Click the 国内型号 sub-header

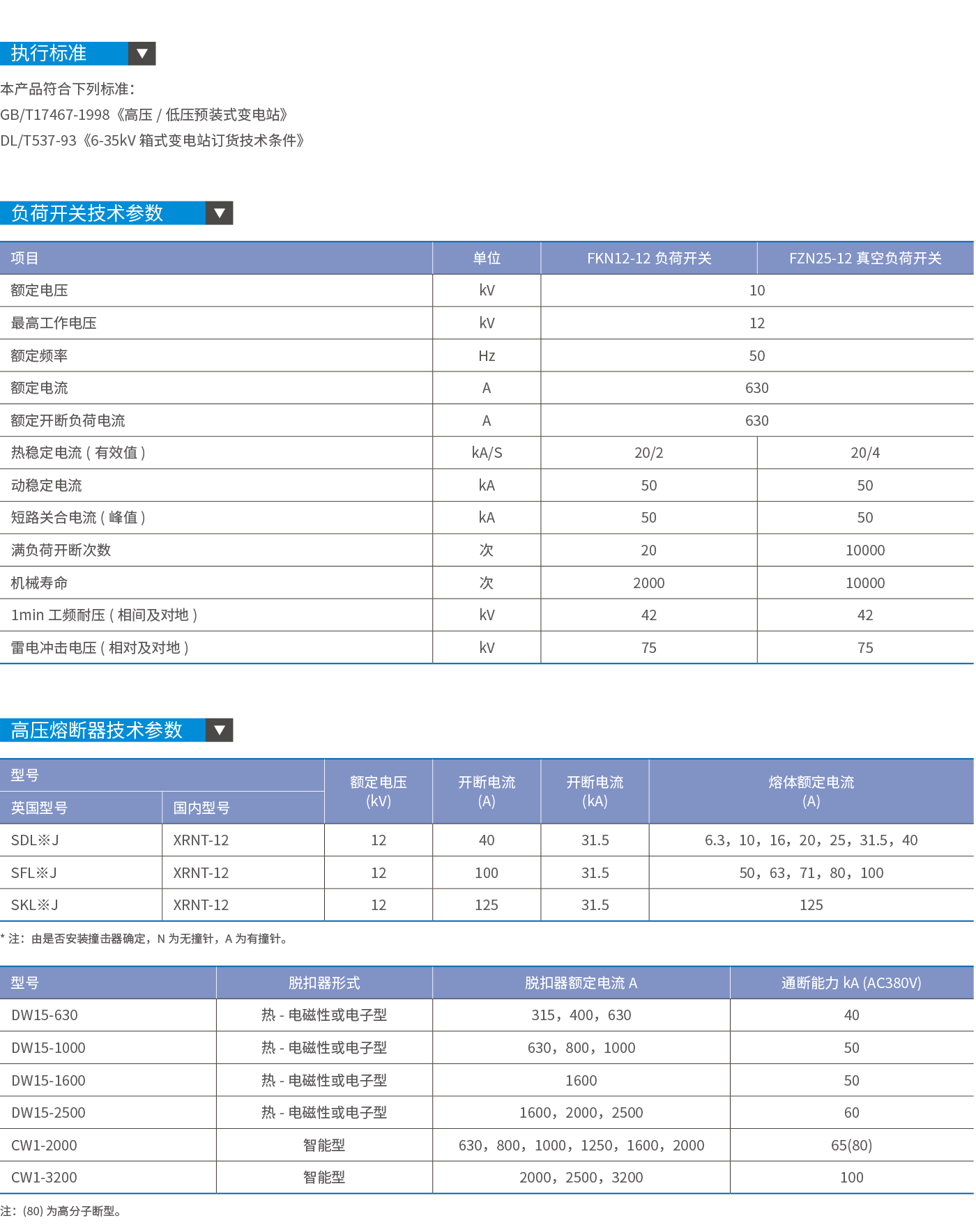click(x=201, y=808)
